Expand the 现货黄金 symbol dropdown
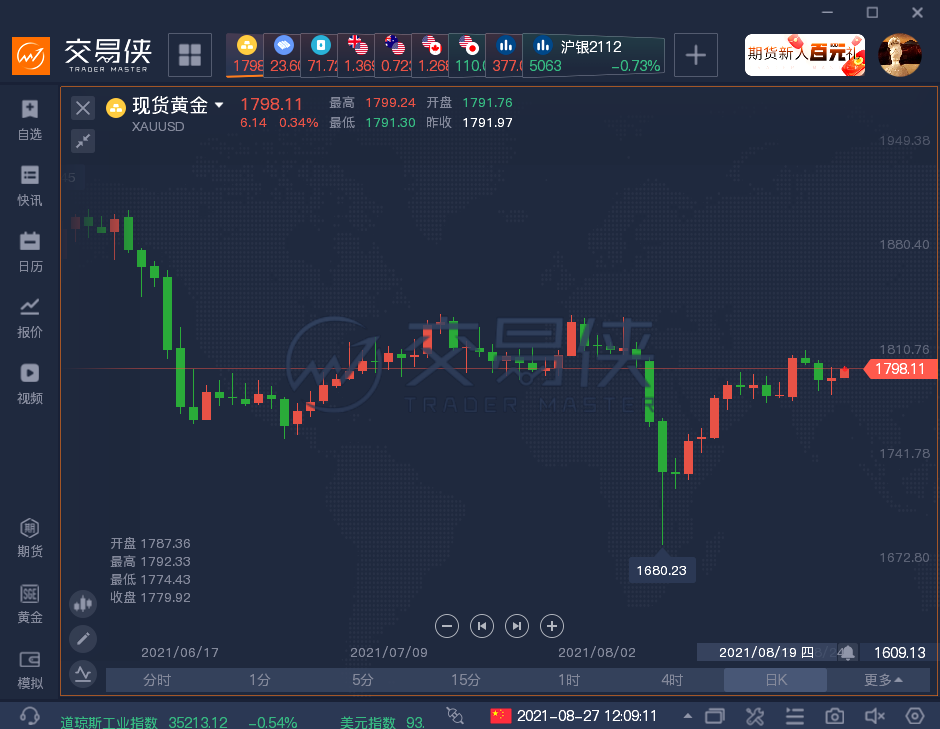The image size is (940, 729). [219, 105]
